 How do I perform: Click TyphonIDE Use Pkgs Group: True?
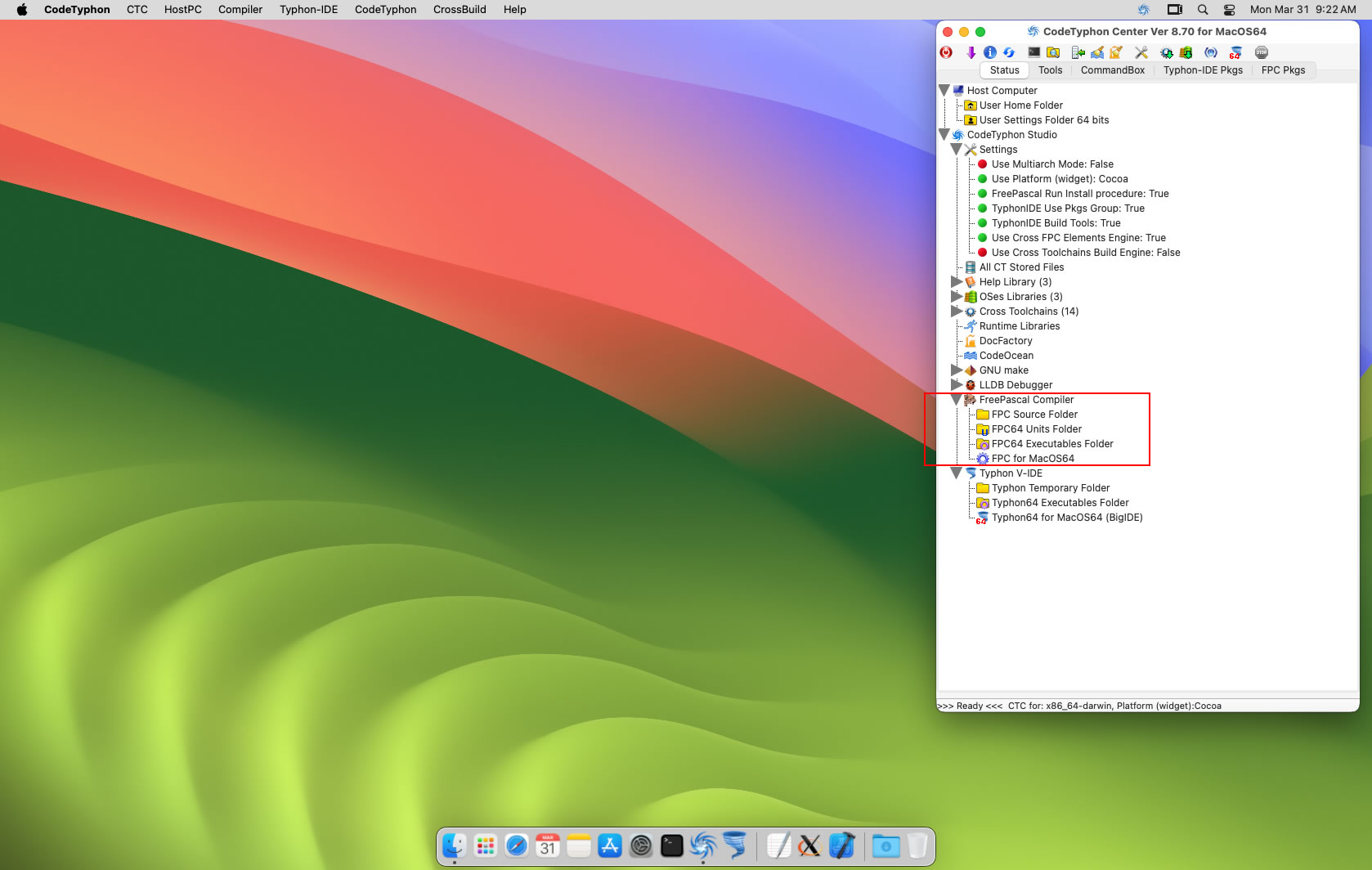[x=1068, y=209]
